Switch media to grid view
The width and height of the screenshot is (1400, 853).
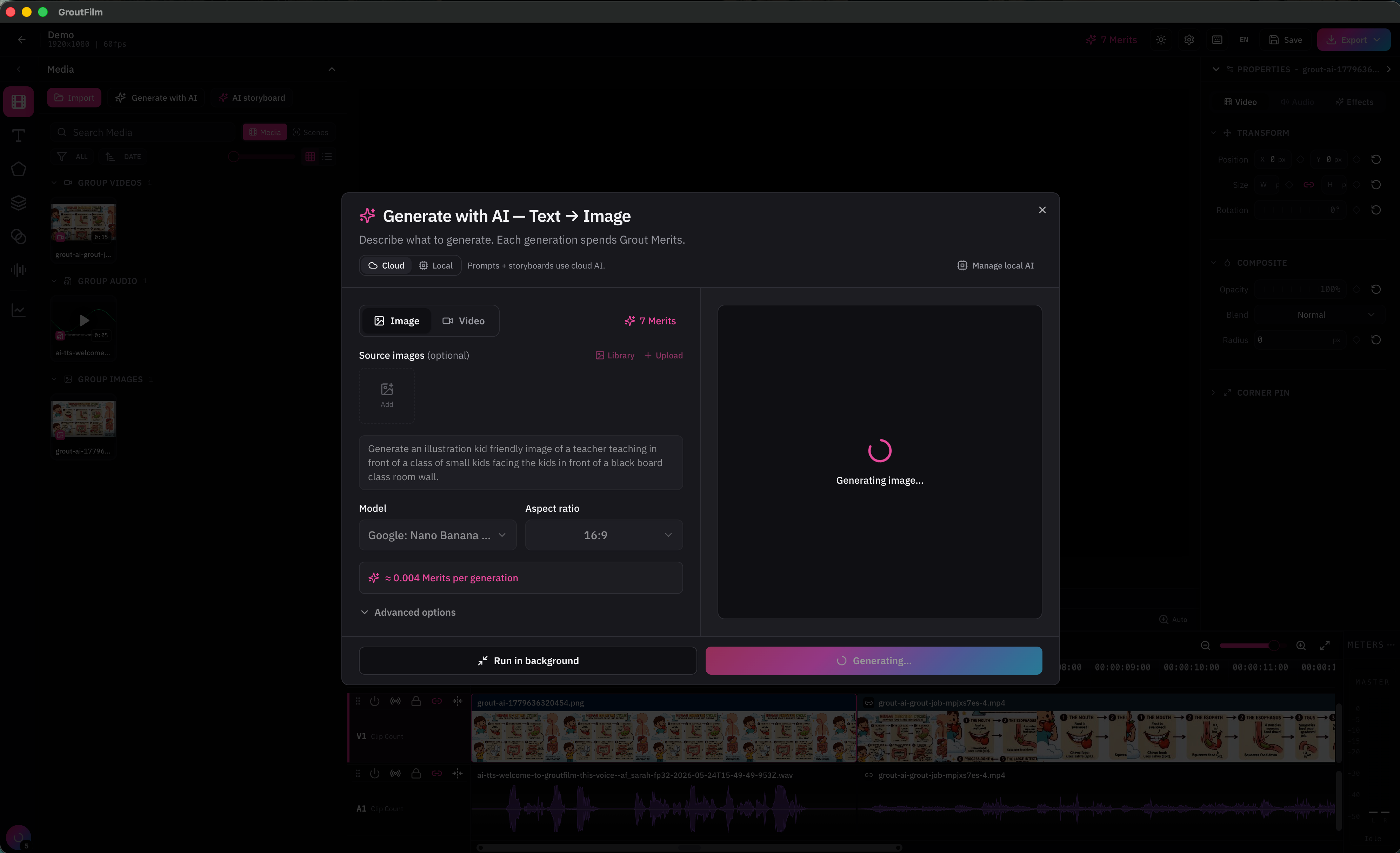[x=310, y=157]
